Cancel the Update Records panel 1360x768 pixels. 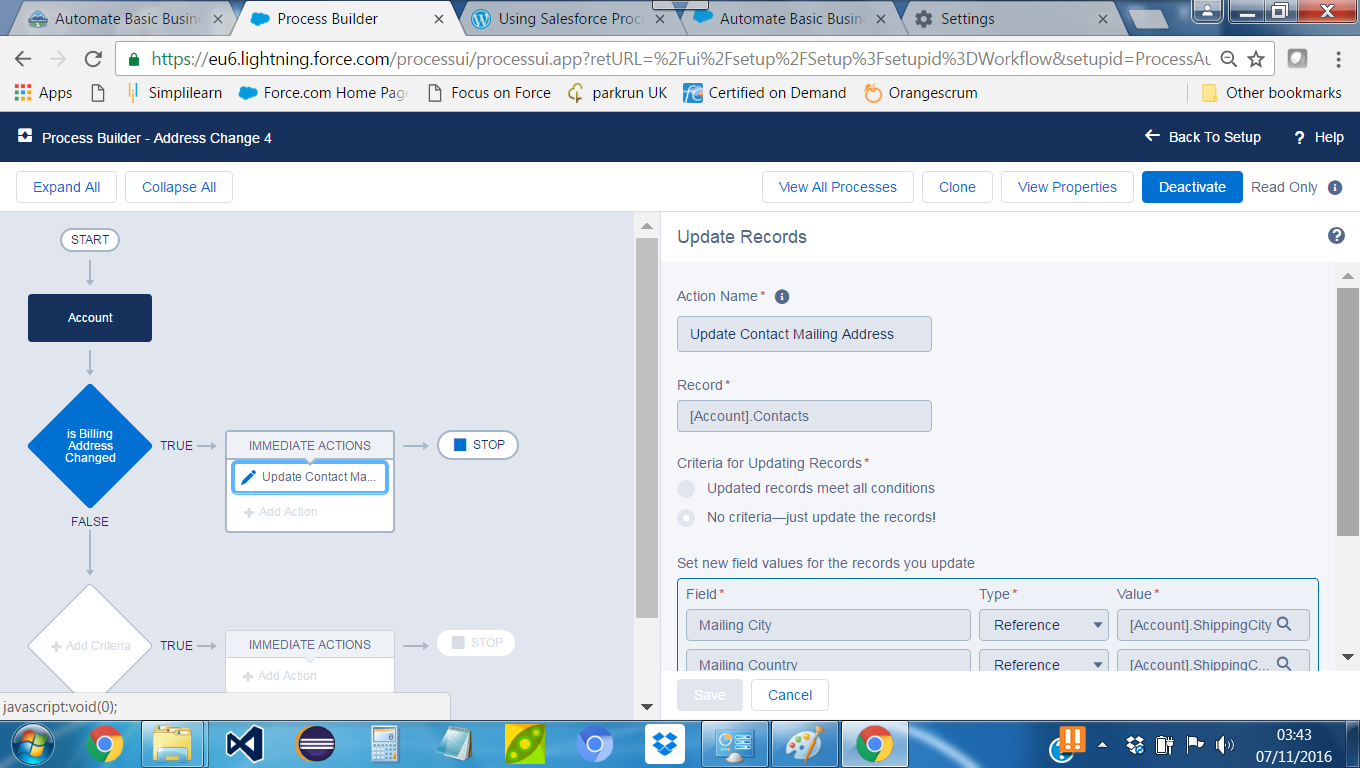[x=790, y=695]
